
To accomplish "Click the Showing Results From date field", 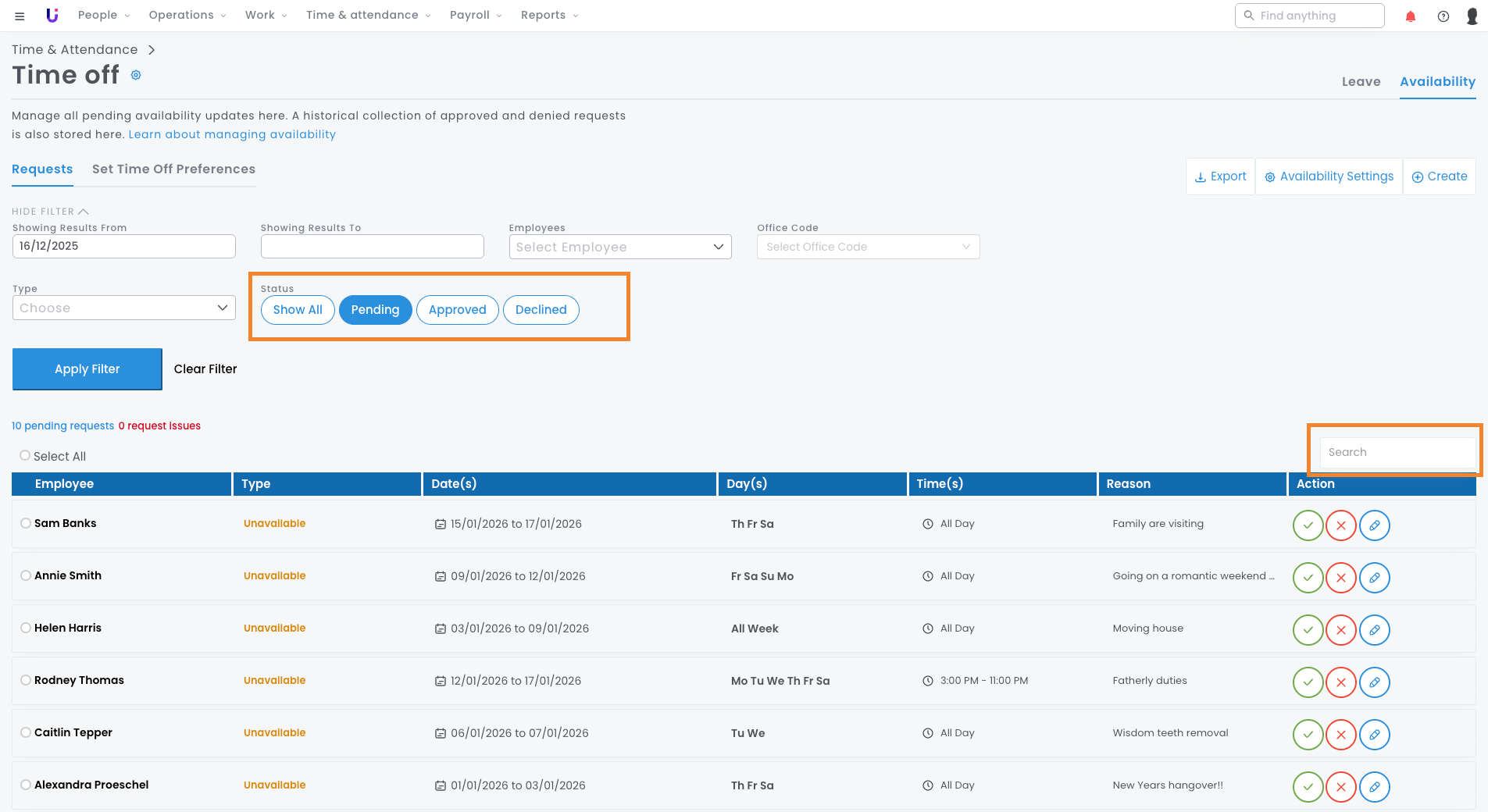I will [x=124, y=247].
